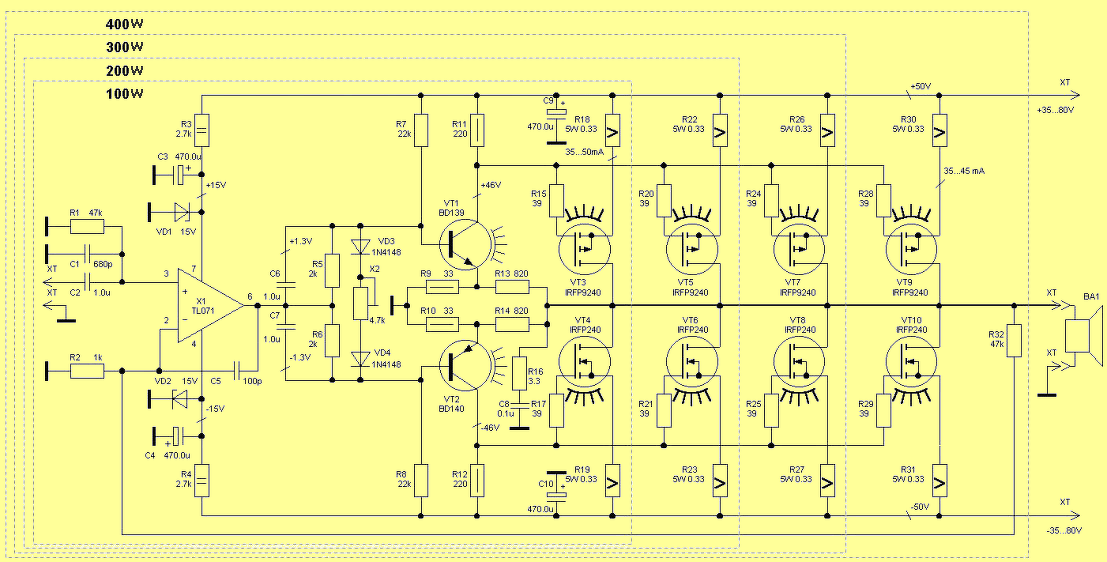Click Zener diode symbol VD1
This screenshot has height=562, width=1107.
(x=181, y=210)
